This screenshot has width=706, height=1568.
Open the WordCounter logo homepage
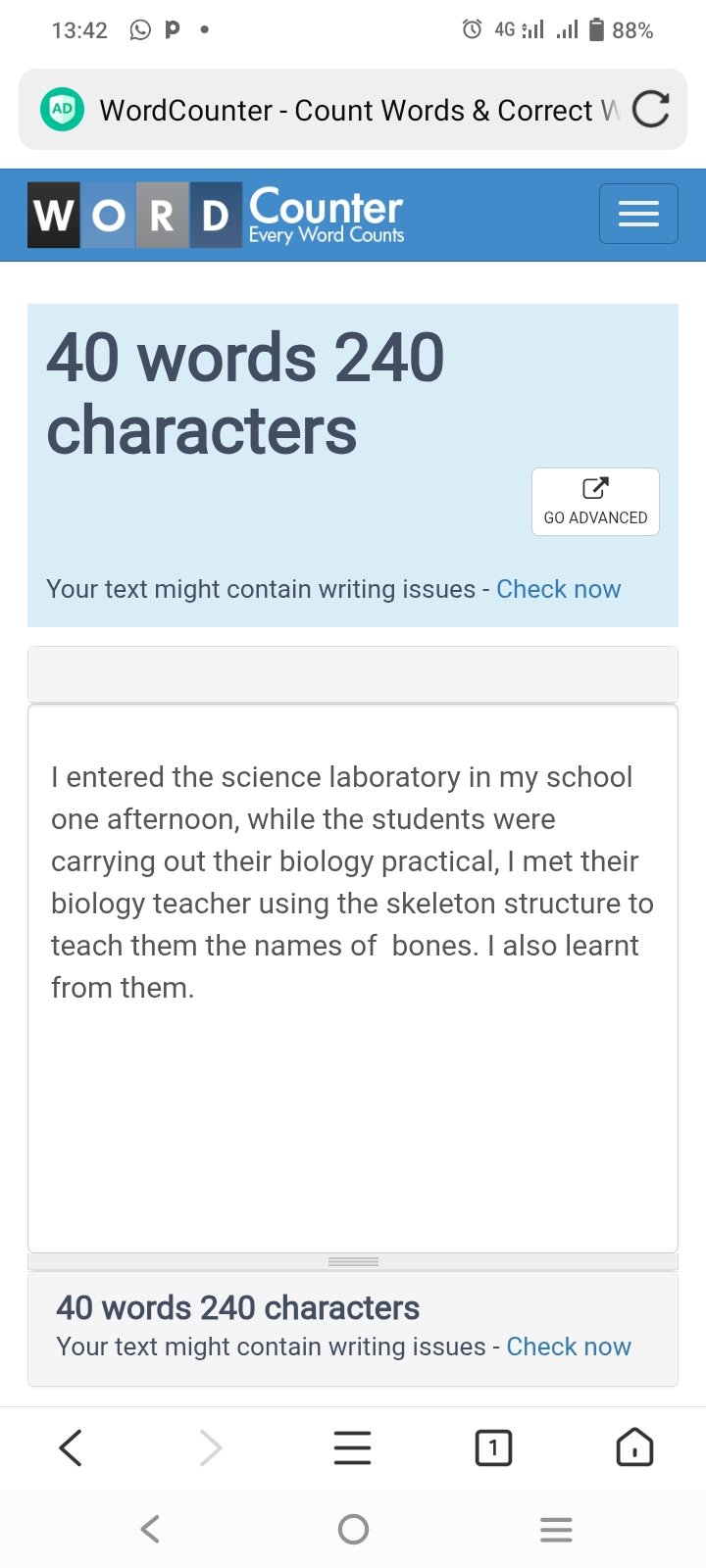click(x=216, y=214)
